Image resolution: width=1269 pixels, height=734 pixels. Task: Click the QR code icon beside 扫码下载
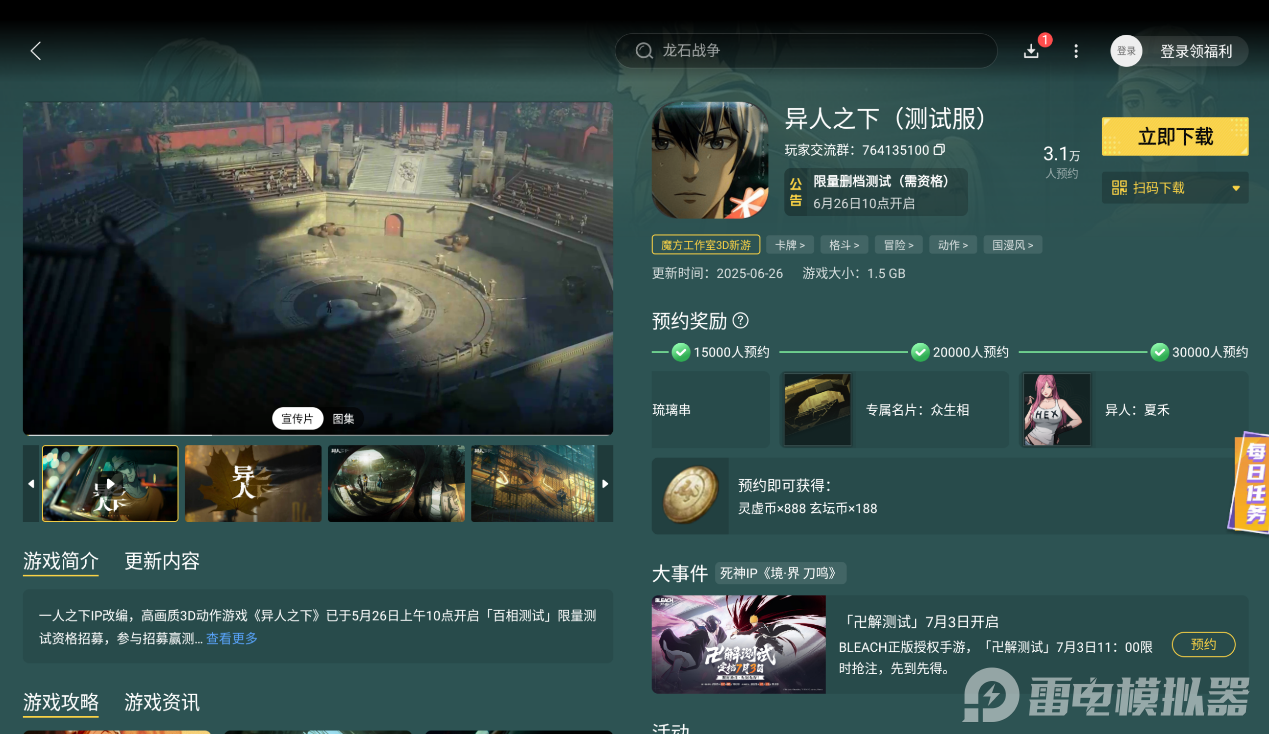(x=1119, y=188)
